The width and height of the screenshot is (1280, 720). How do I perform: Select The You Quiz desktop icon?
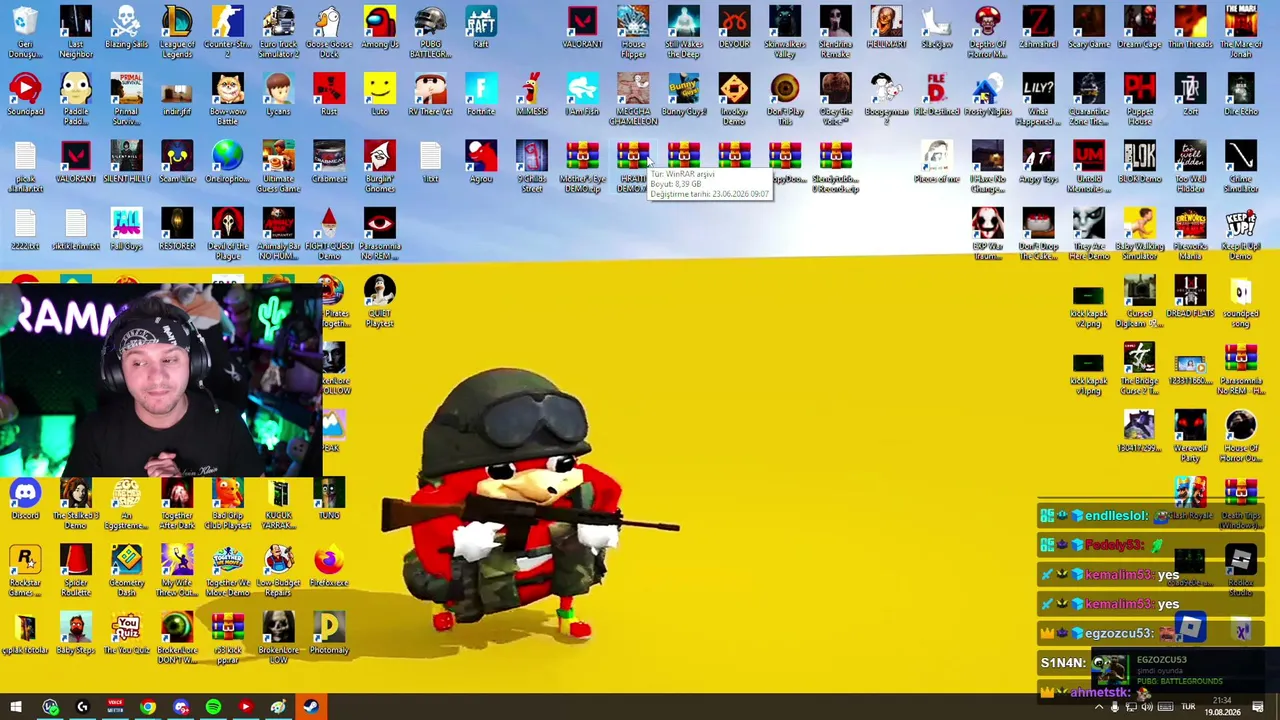coord(126,635)
